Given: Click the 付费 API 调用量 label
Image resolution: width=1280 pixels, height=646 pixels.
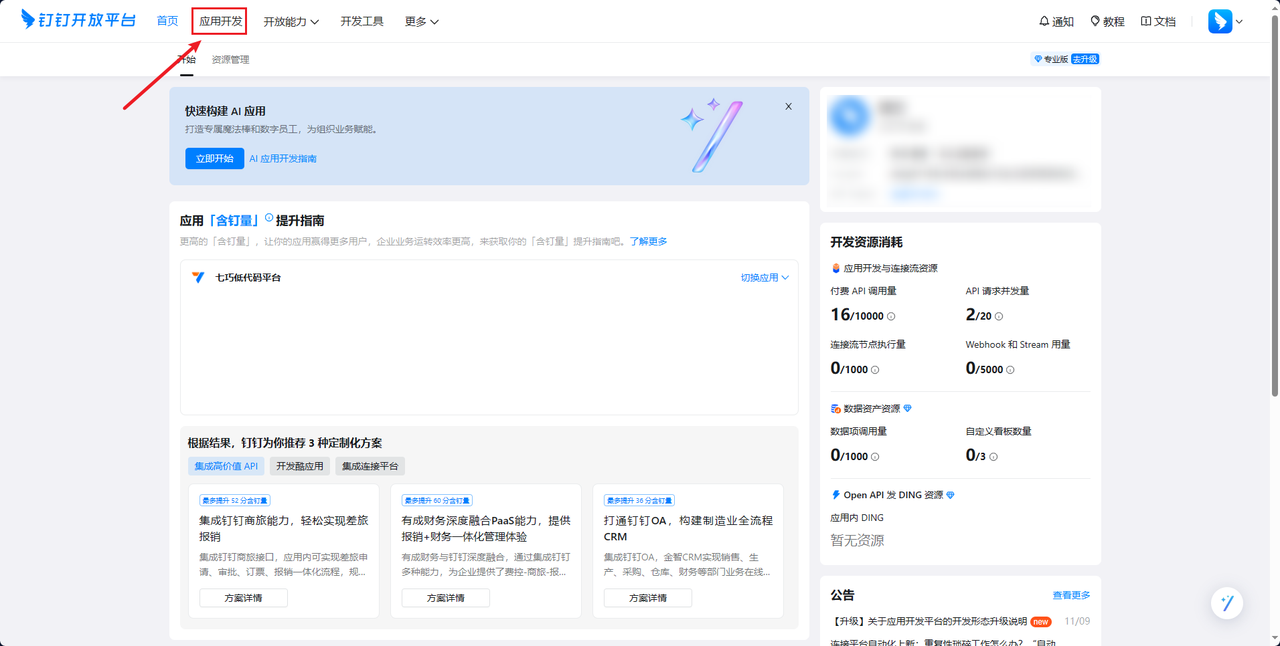Looking at the screenshot, I should (x=863, y=291).
